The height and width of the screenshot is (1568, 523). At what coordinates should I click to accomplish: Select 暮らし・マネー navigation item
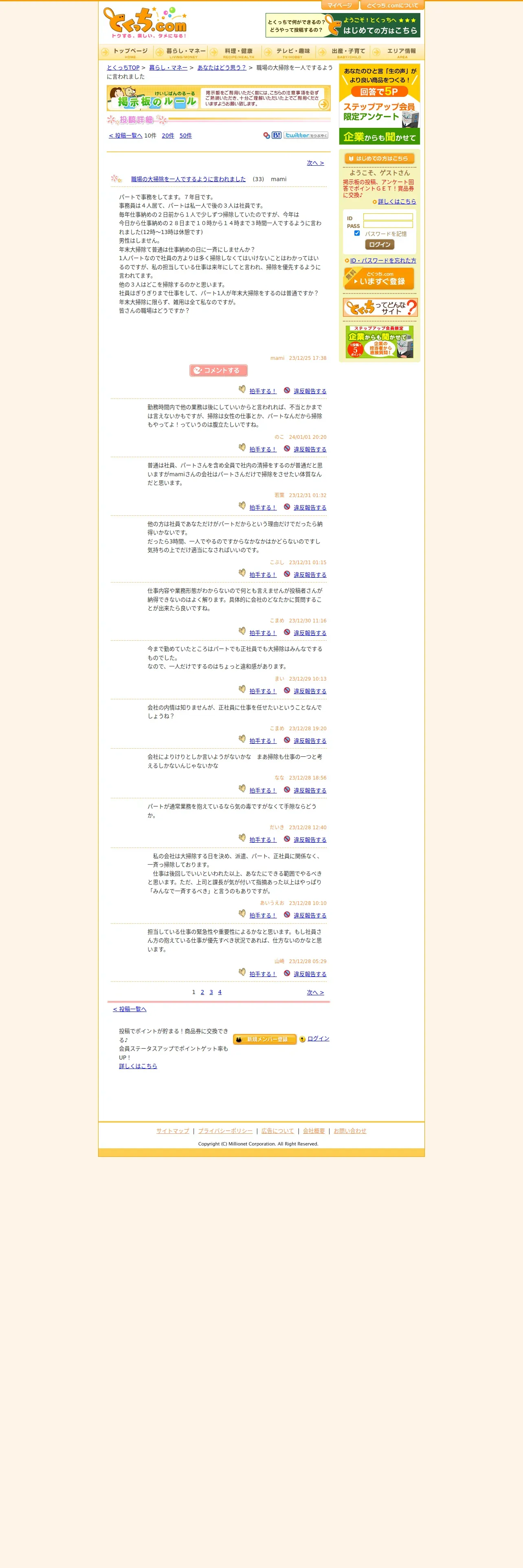(x=180, y=53)
